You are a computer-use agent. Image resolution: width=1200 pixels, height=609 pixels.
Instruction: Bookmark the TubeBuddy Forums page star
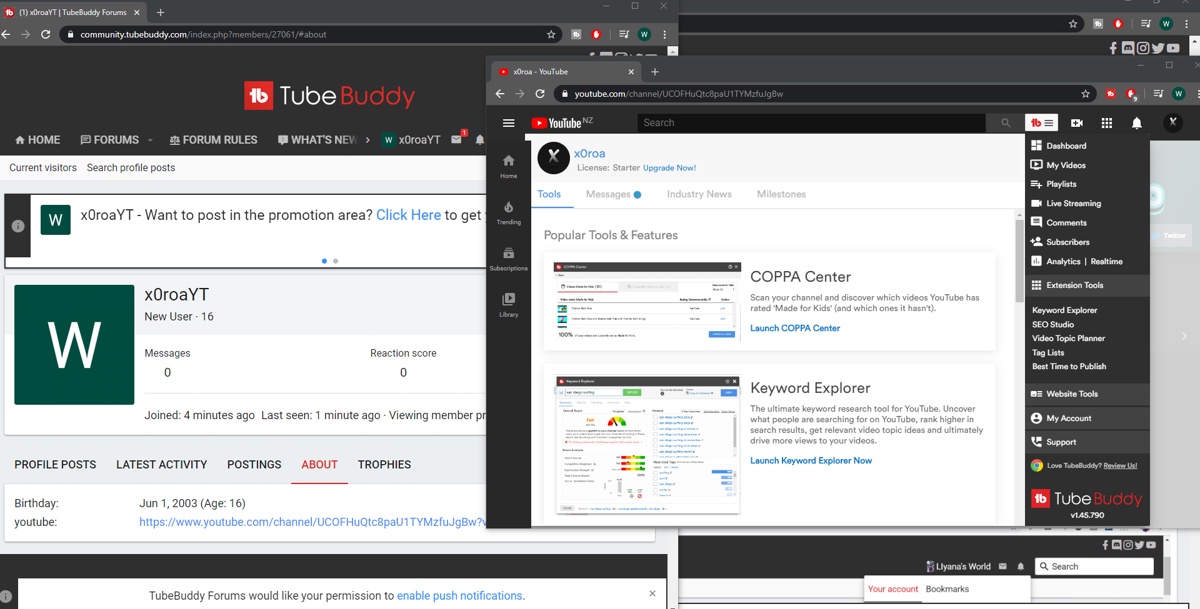(551, 34)
